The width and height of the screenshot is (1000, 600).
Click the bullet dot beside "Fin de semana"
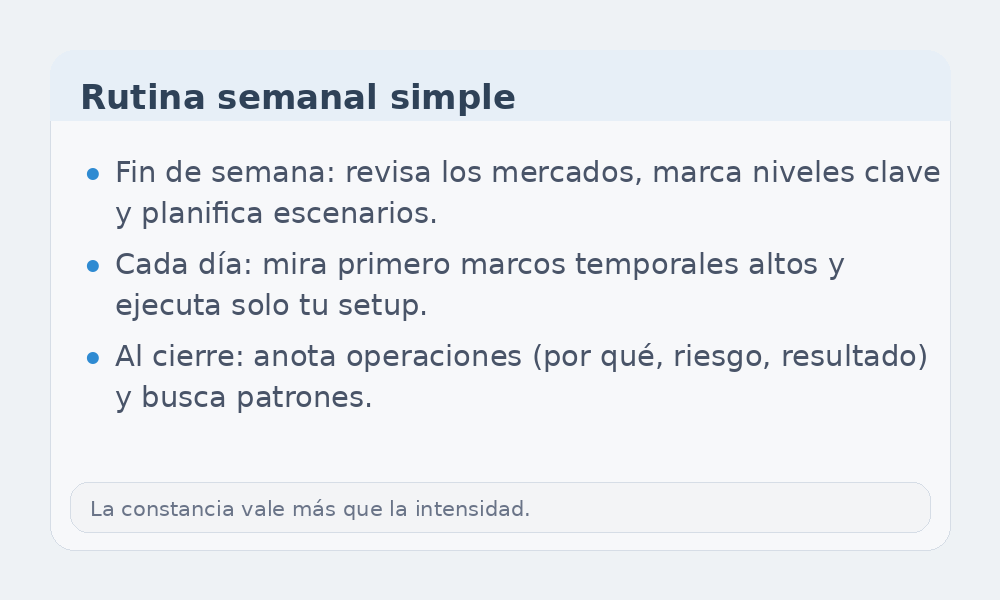pyautogui.click(x=93, y=174)
